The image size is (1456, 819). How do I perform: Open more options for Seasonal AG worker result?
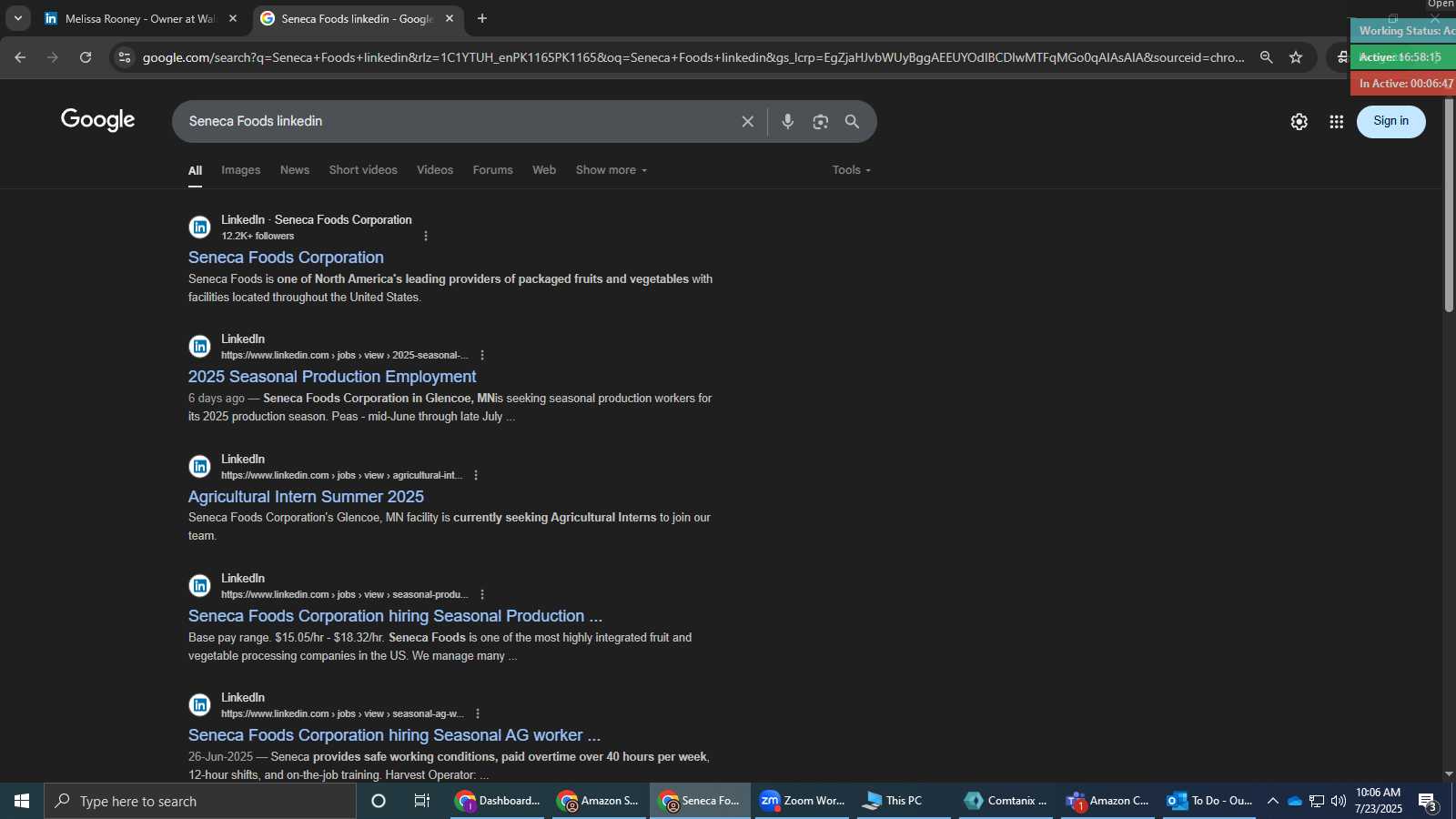(478, 714)
